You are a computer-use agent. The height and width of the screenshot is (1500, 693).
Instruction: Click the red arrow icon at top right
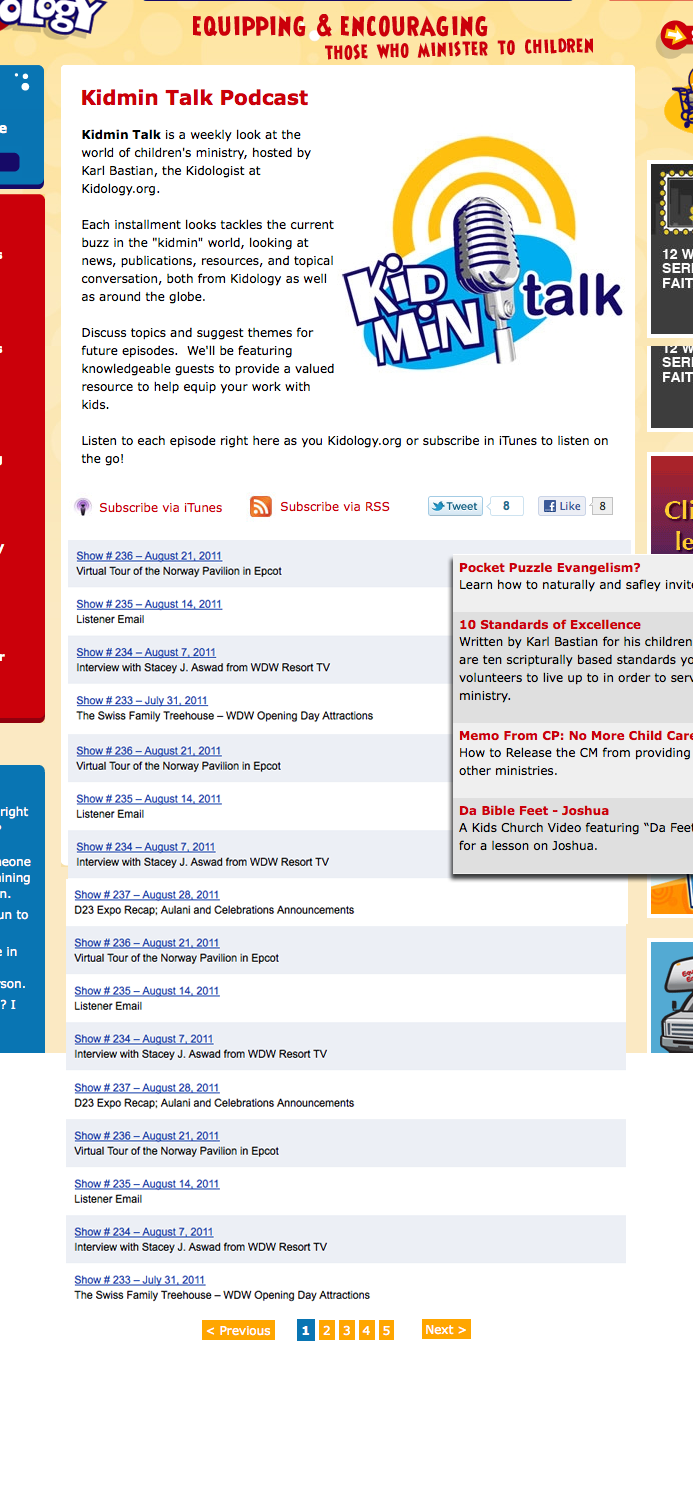[x=676, y=37]
